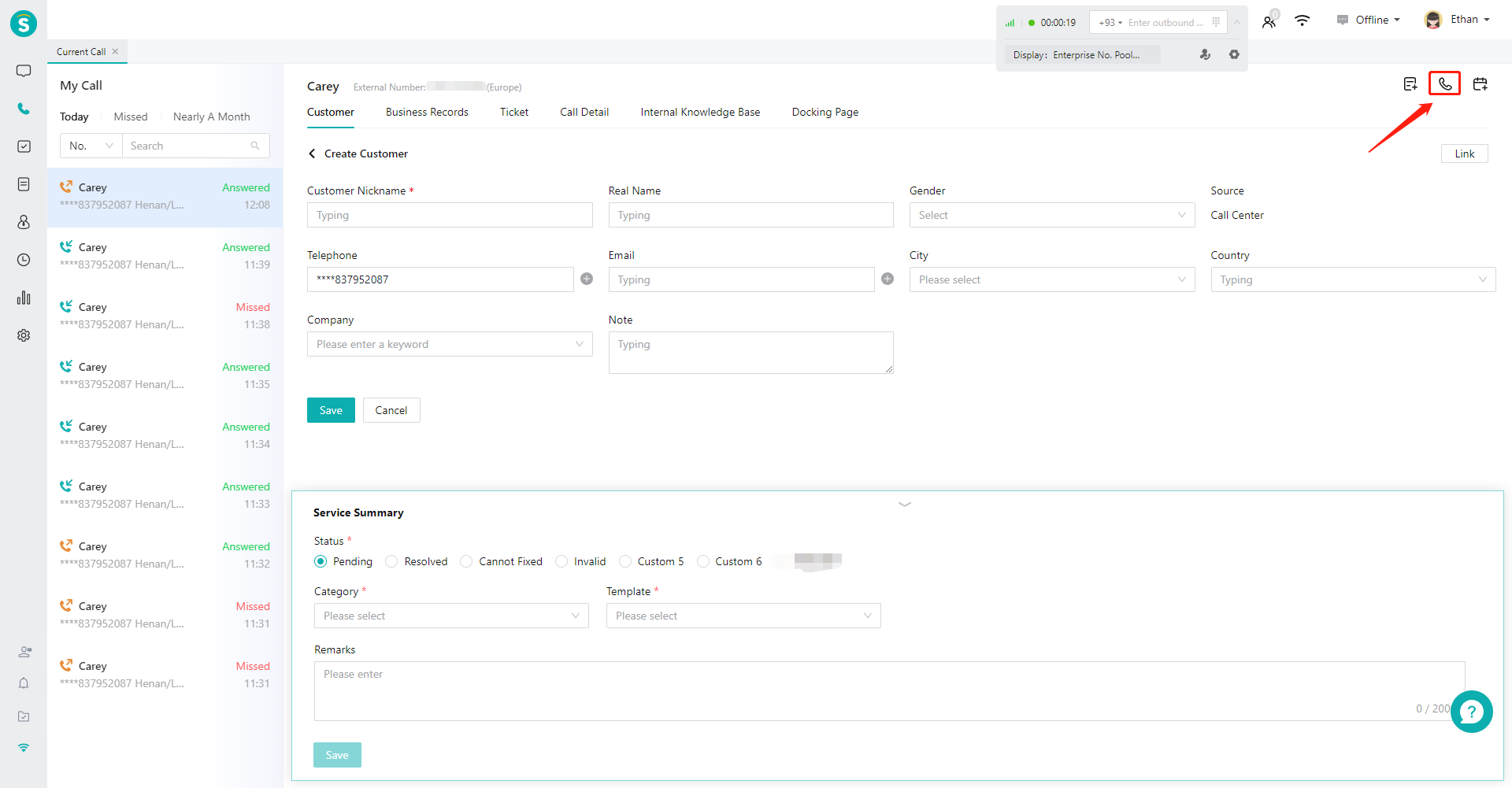Click the notification bell icon
The image size is (1512, 788).
24,683
